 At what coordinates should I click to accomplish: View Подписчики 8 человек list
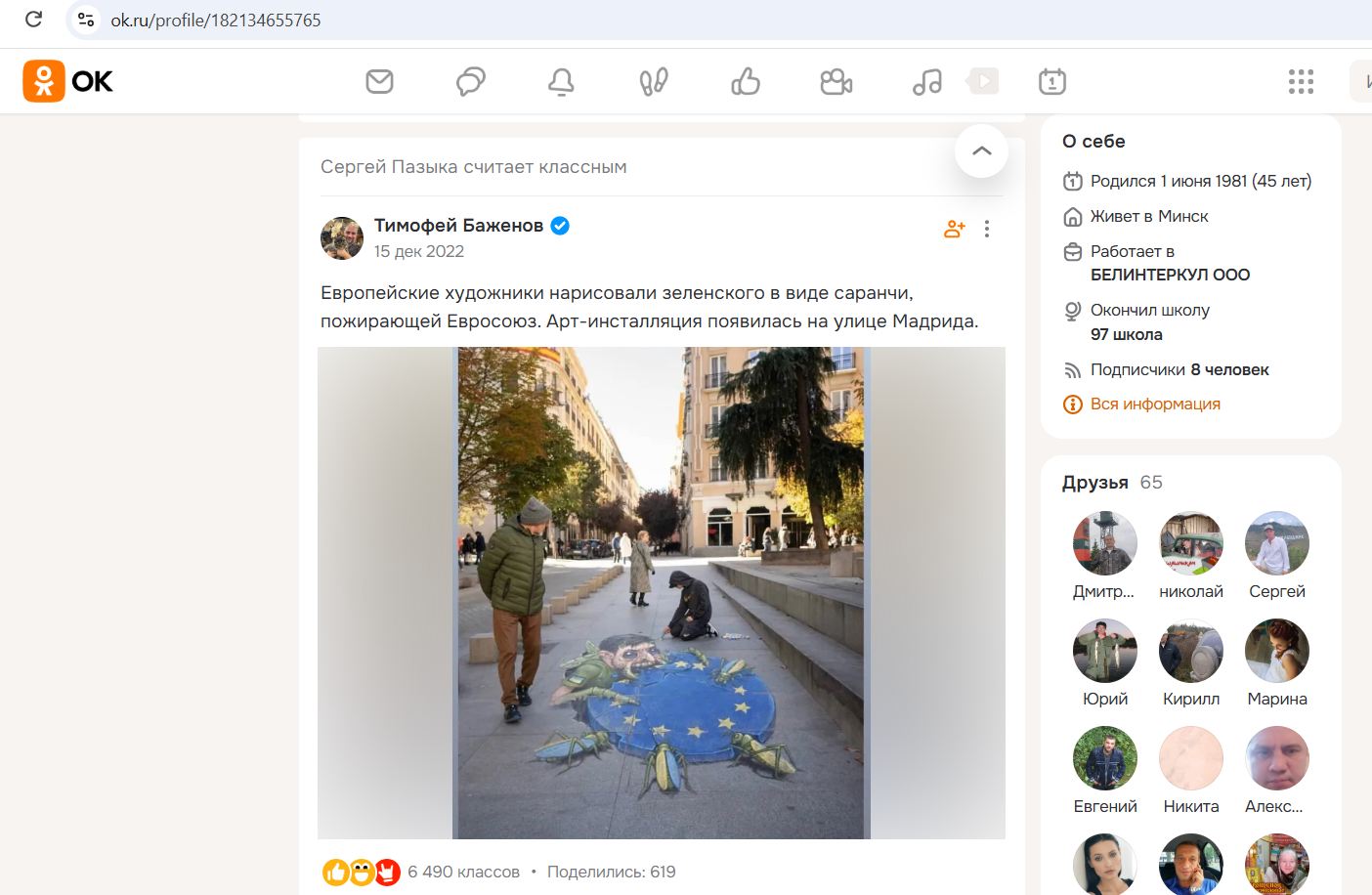pos(1179,369)
